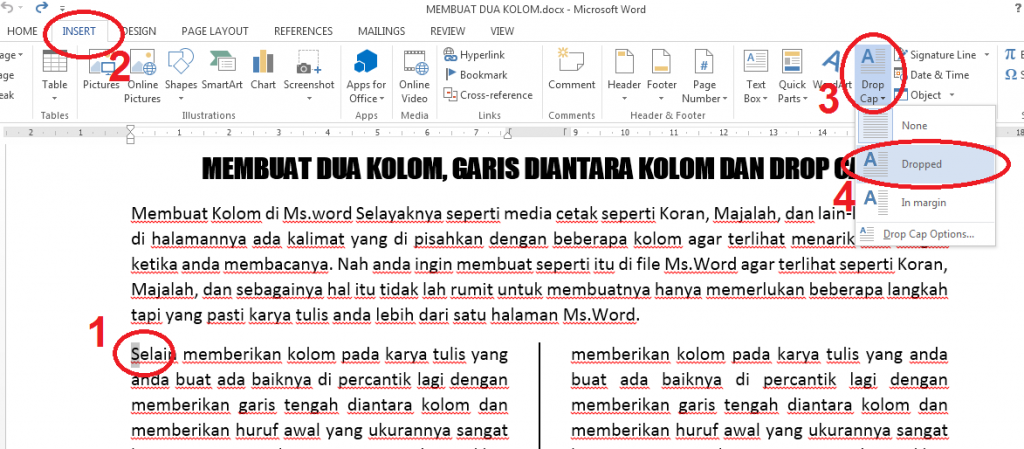The height and width of the screenshot is (449, 1024).
Task: Insert an Online Video
Action: pyautogui.click(x=414, y=77)
